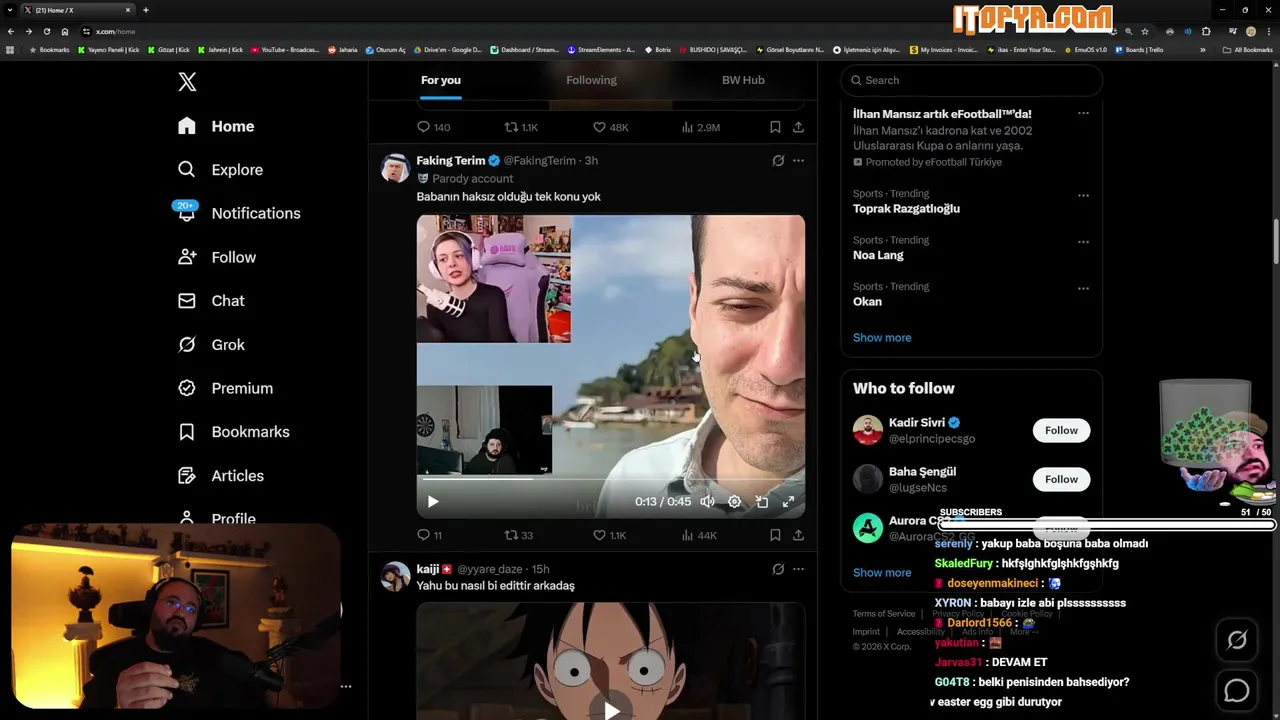Open the floating chat messages button

[x=1237, y=691]
